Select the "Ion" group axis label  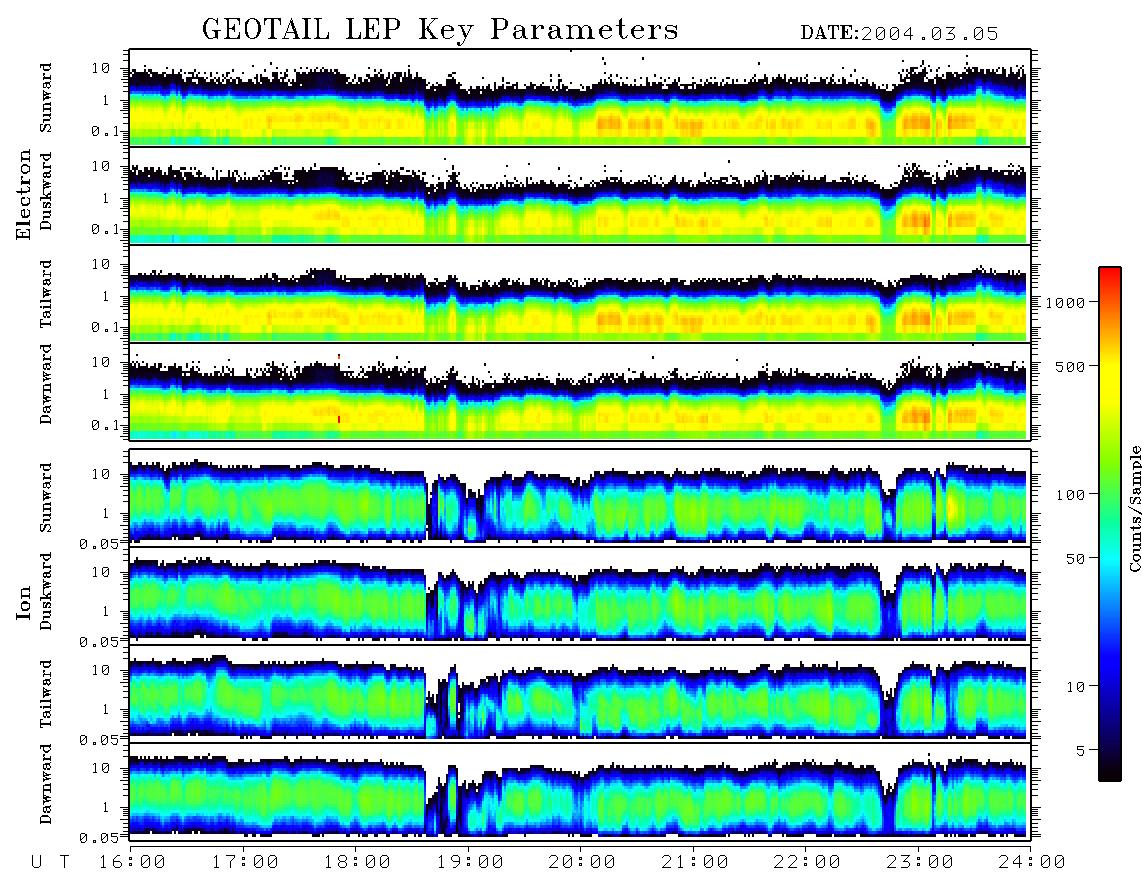pyautogui.click(x=24, y=603)
